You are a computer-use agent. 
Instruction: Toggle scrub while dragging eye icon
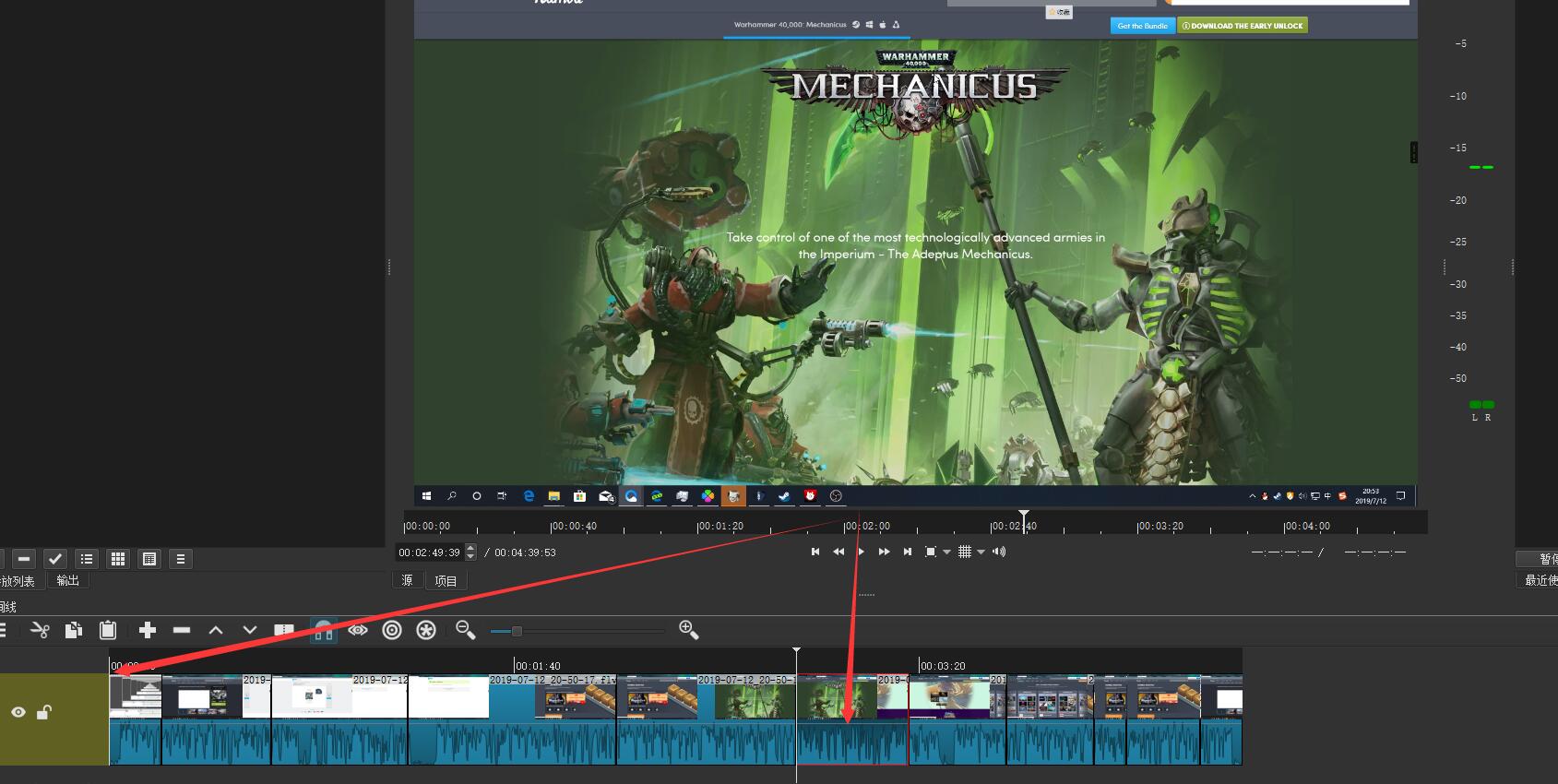coord(358,630)
